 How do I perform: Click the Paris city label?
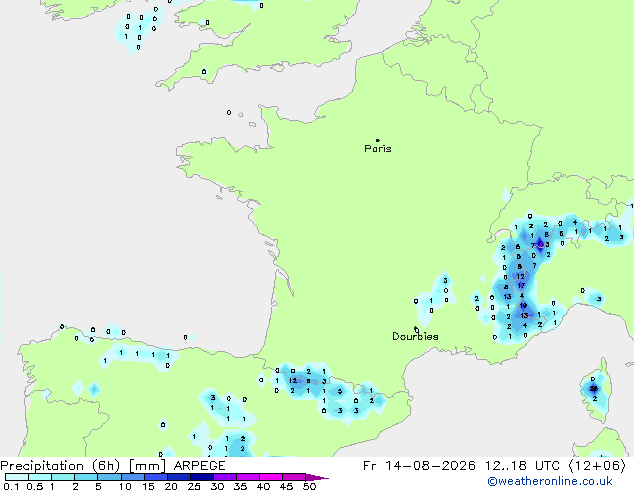[378, 149]
